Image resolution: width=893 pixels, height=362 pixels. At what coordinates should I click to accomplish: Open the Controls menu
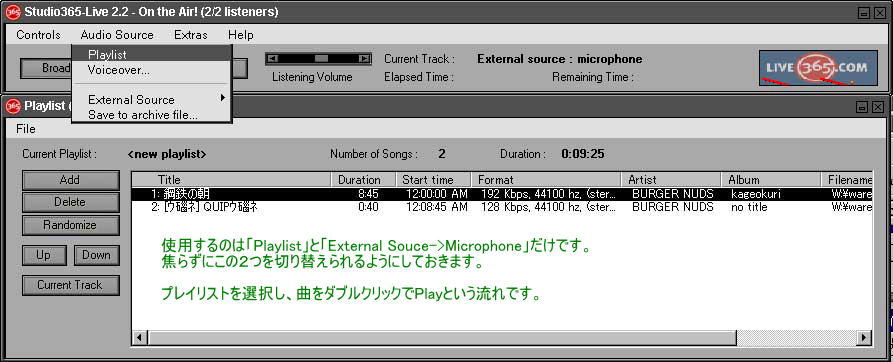pos(38,35)
